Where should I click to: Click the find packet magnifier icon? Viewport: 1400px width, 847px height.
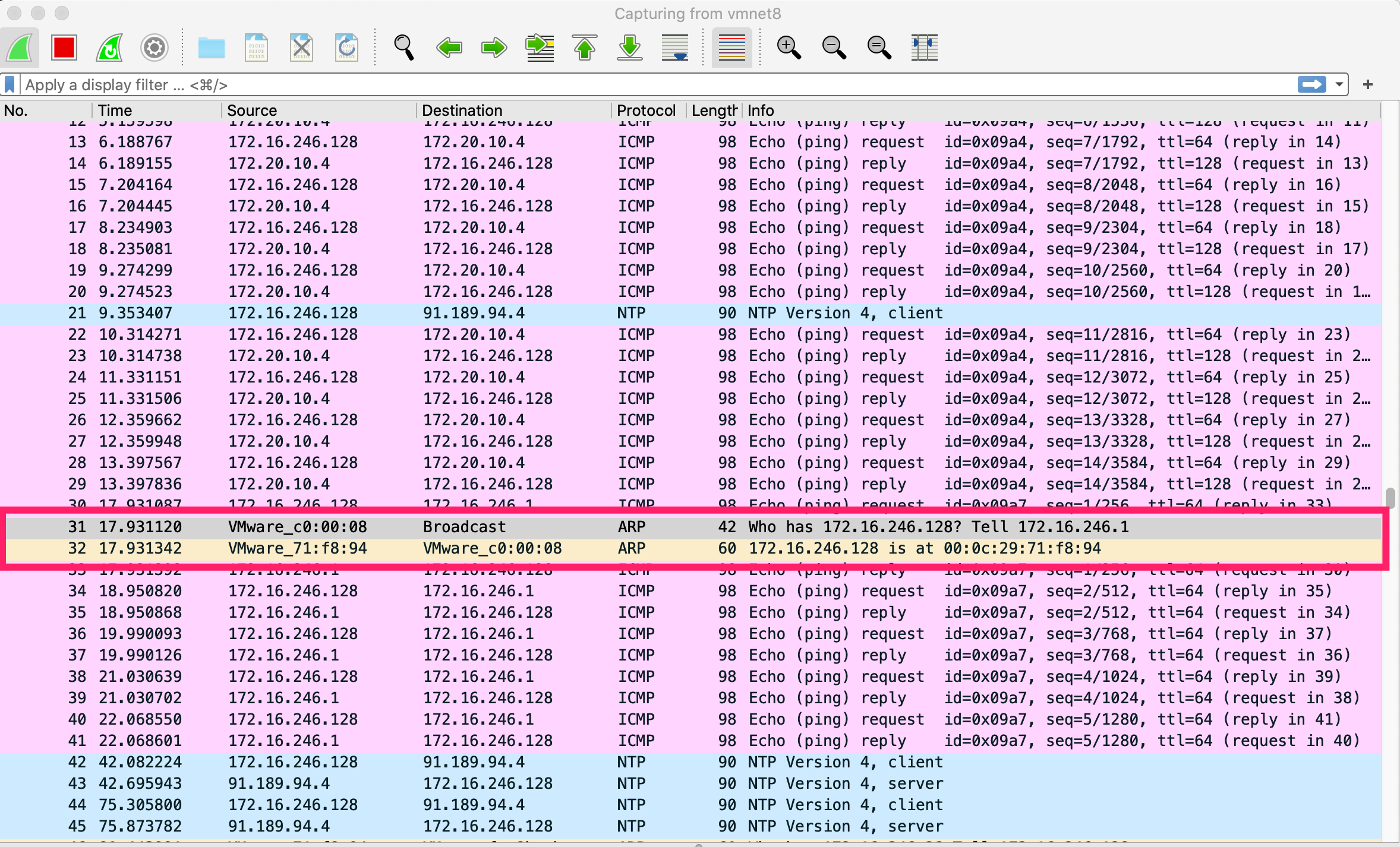coord(403,48)
